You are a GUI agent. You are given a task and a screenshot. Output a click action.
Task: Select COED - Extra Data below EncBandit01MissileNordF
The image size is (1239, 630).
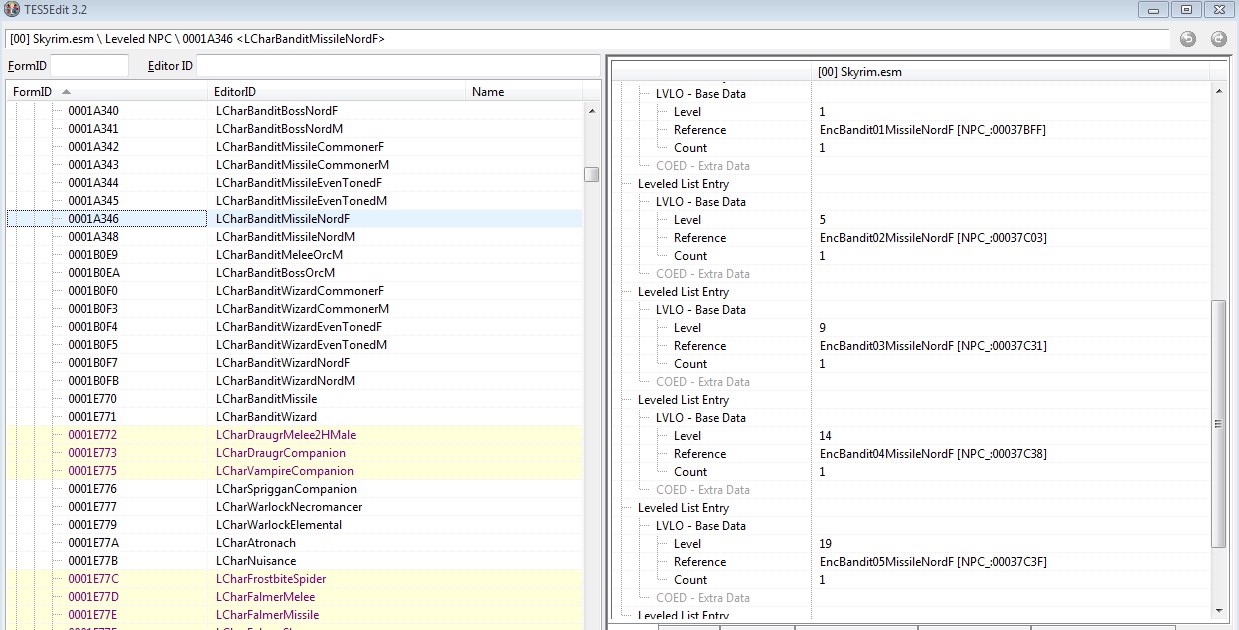703,166
